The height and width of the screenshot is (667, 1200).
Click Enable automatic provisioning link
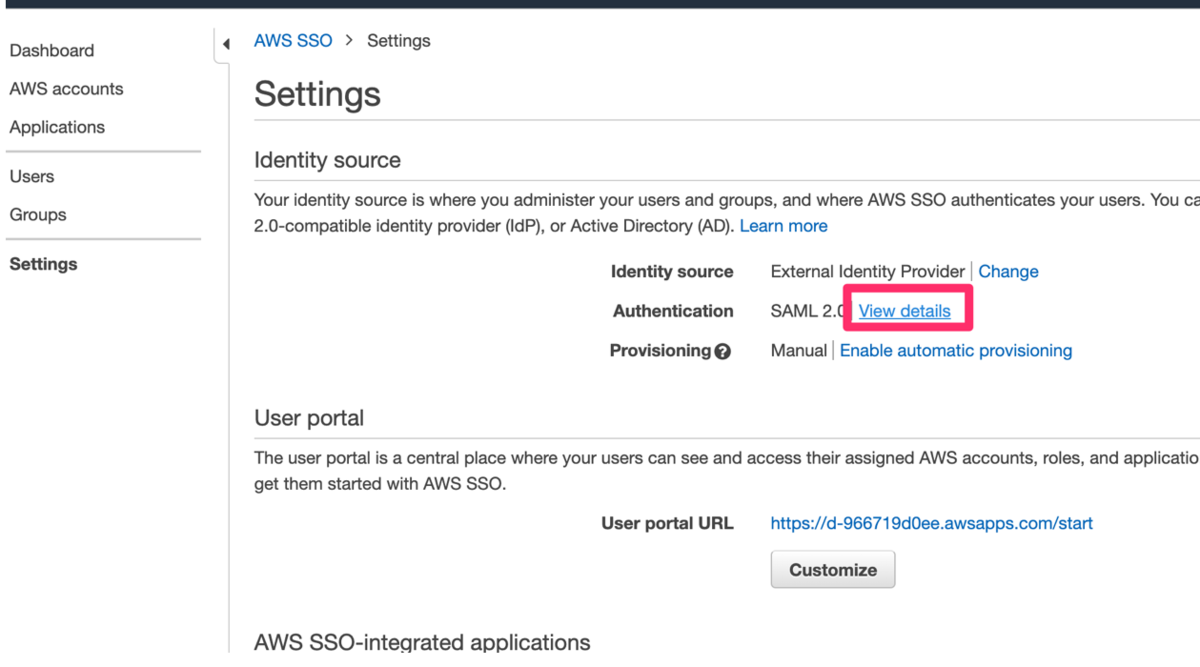tap(956, 350)
